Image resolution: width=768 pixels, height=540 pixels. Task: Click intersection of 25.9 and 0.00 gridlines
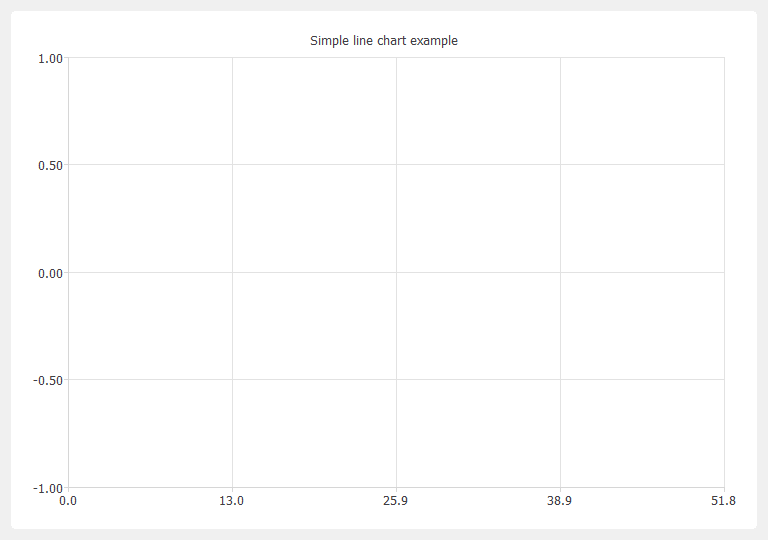[x=396, y=272]
